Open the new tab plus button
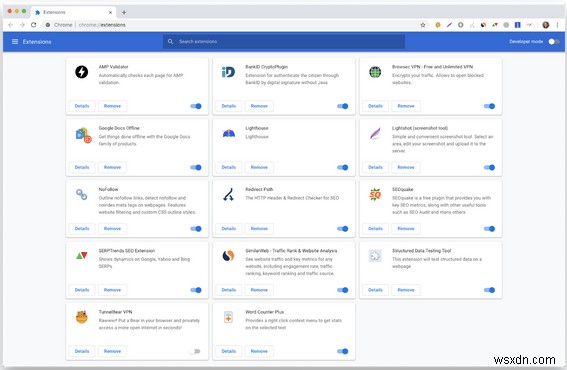Screen dimensions: 567x370 (x=124, y=12)
